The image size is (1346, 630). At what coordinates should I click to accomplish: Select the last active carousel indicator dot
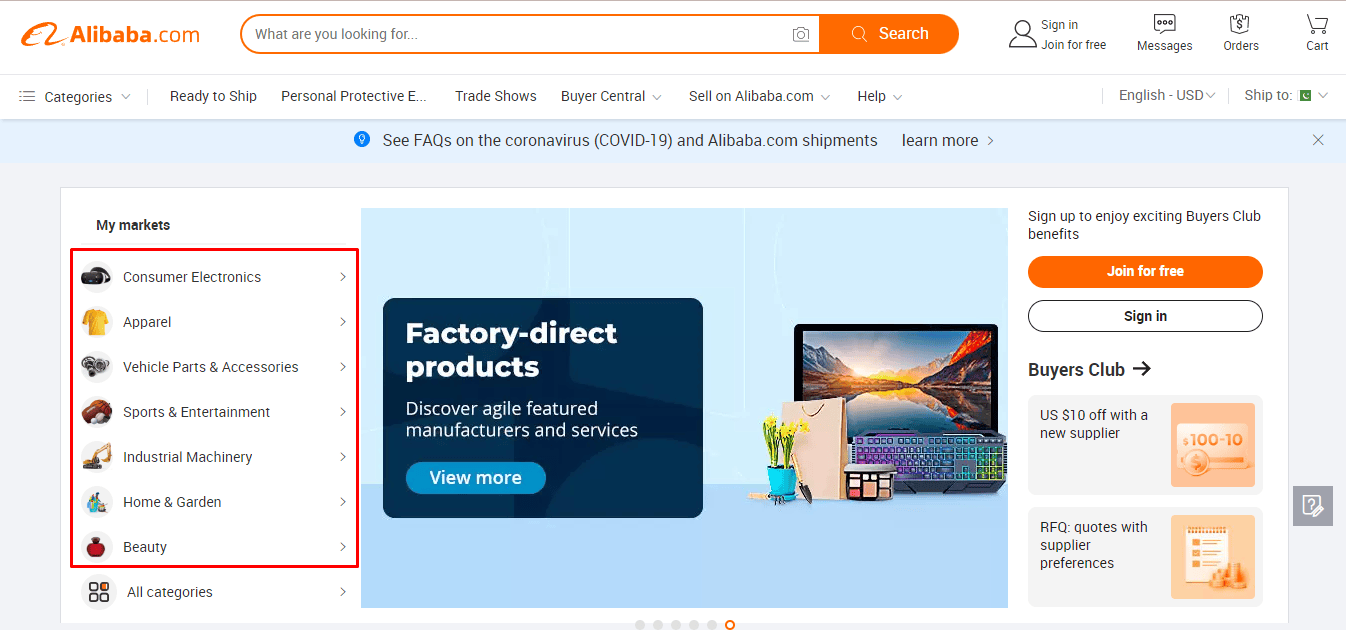(x=730, y=625)
